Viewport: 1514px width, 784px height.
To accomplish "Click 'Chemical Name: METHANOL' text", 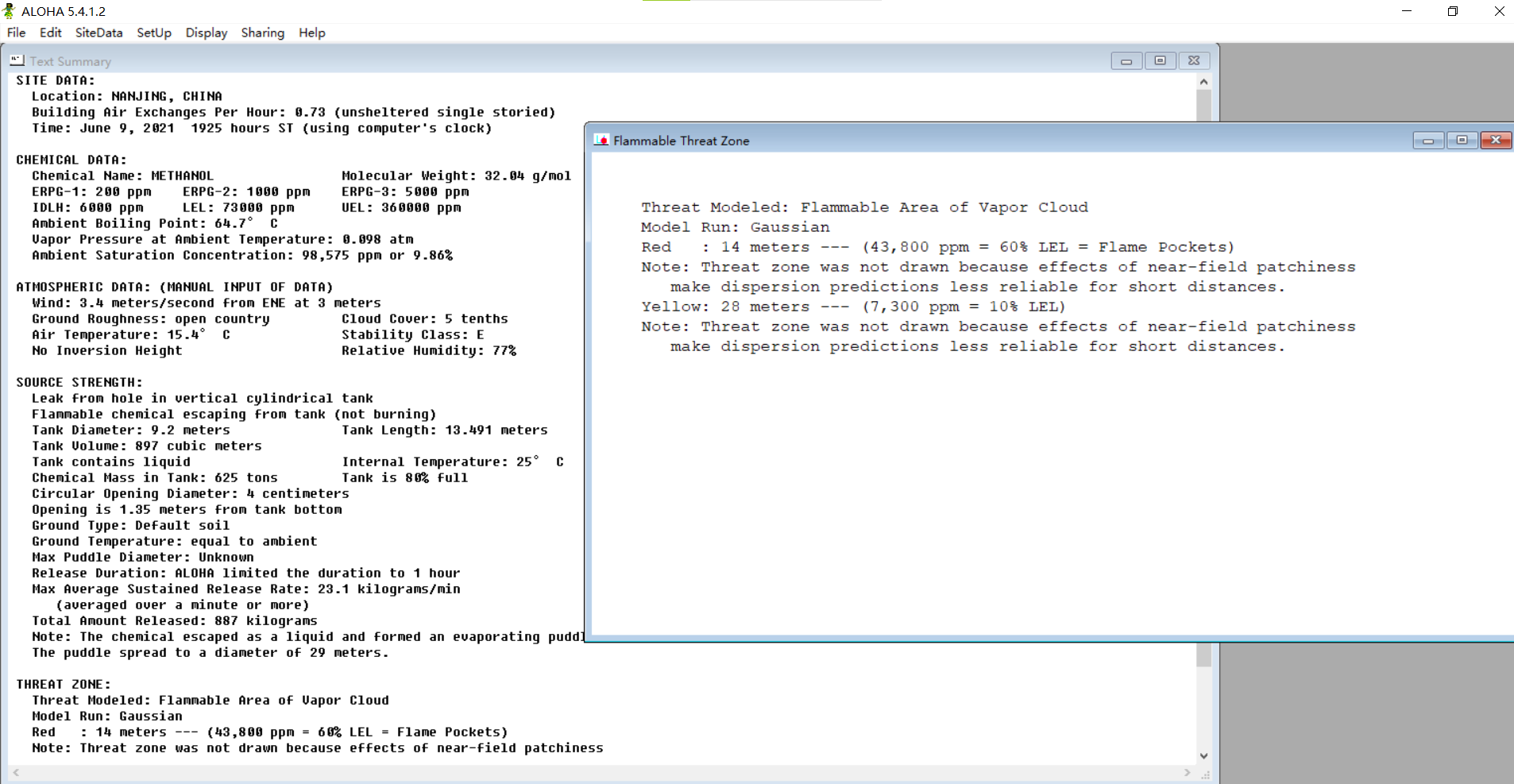I will coord(123,176).
